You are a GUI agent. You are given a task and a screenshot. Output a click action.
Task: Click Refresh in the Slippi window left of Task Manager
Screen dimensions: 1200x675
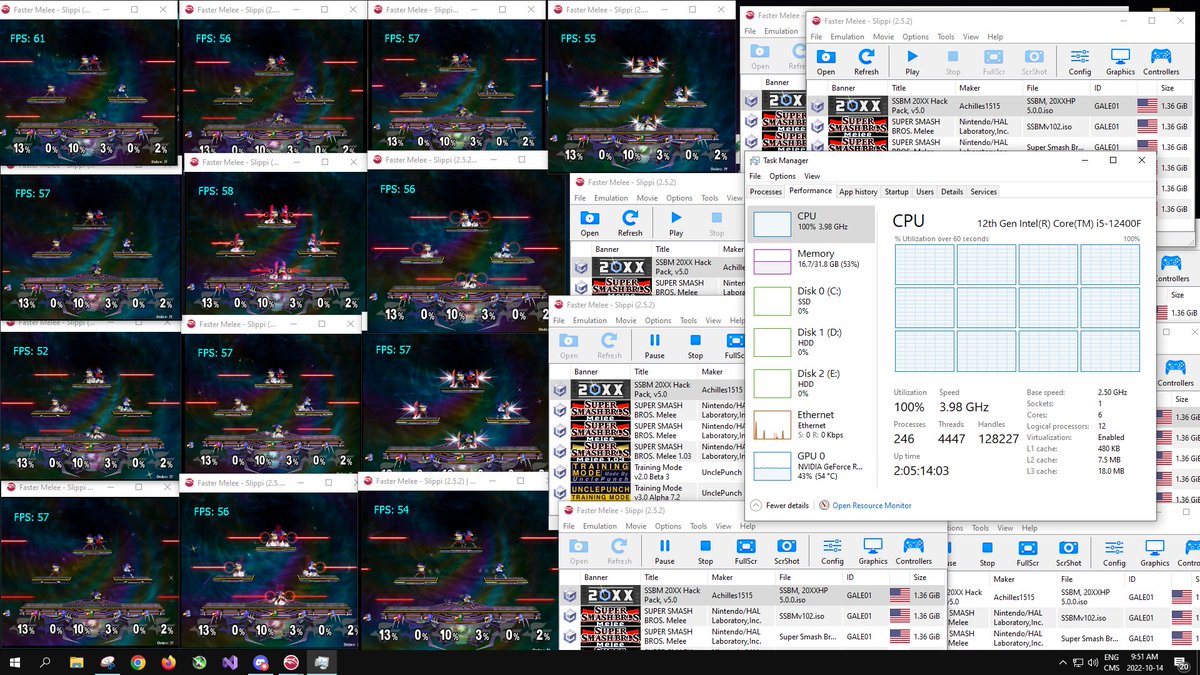click(630, 223)
